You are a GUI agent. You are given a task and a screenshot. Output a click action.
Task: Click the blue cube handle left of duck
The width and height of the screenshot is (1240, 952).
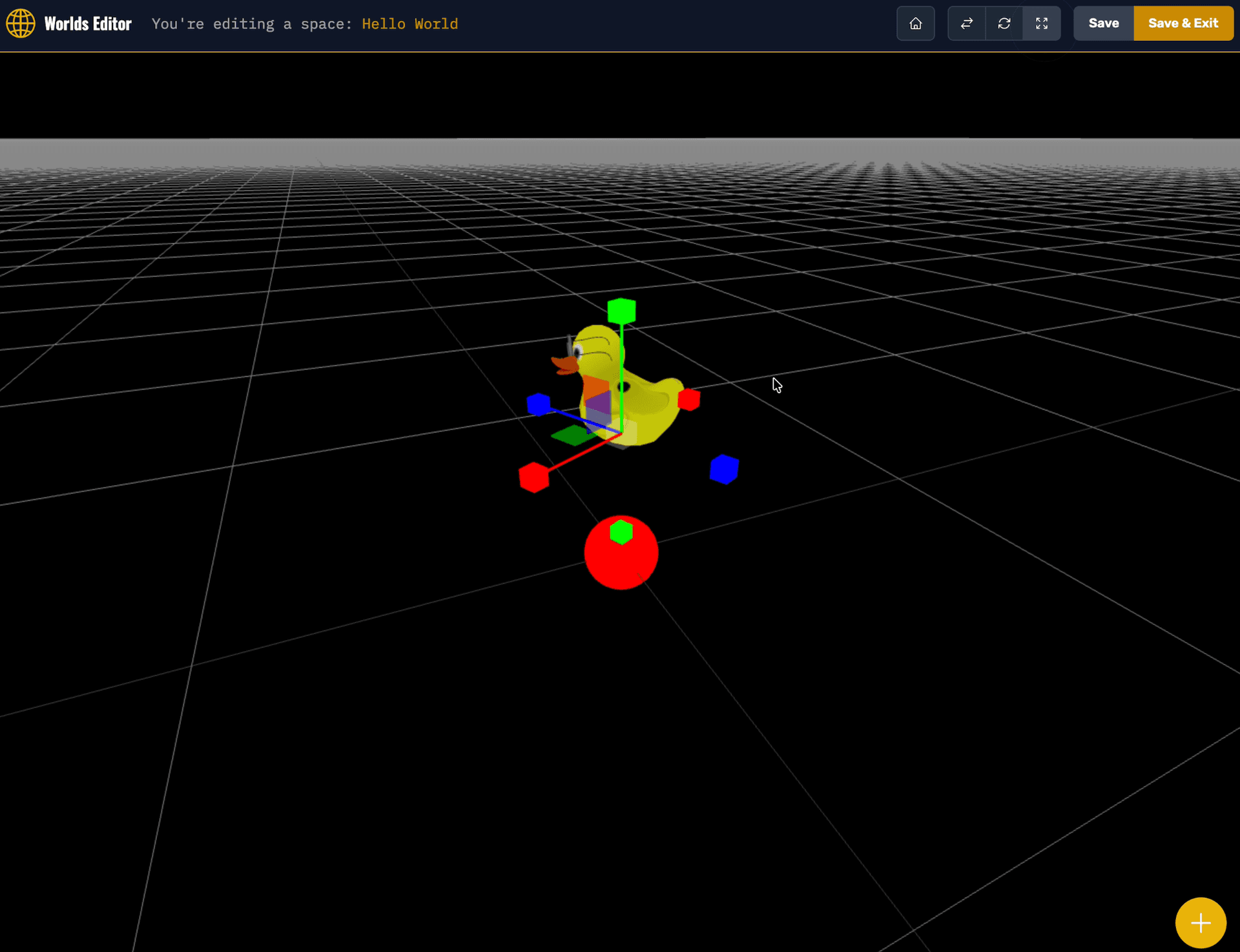[538, 404]
